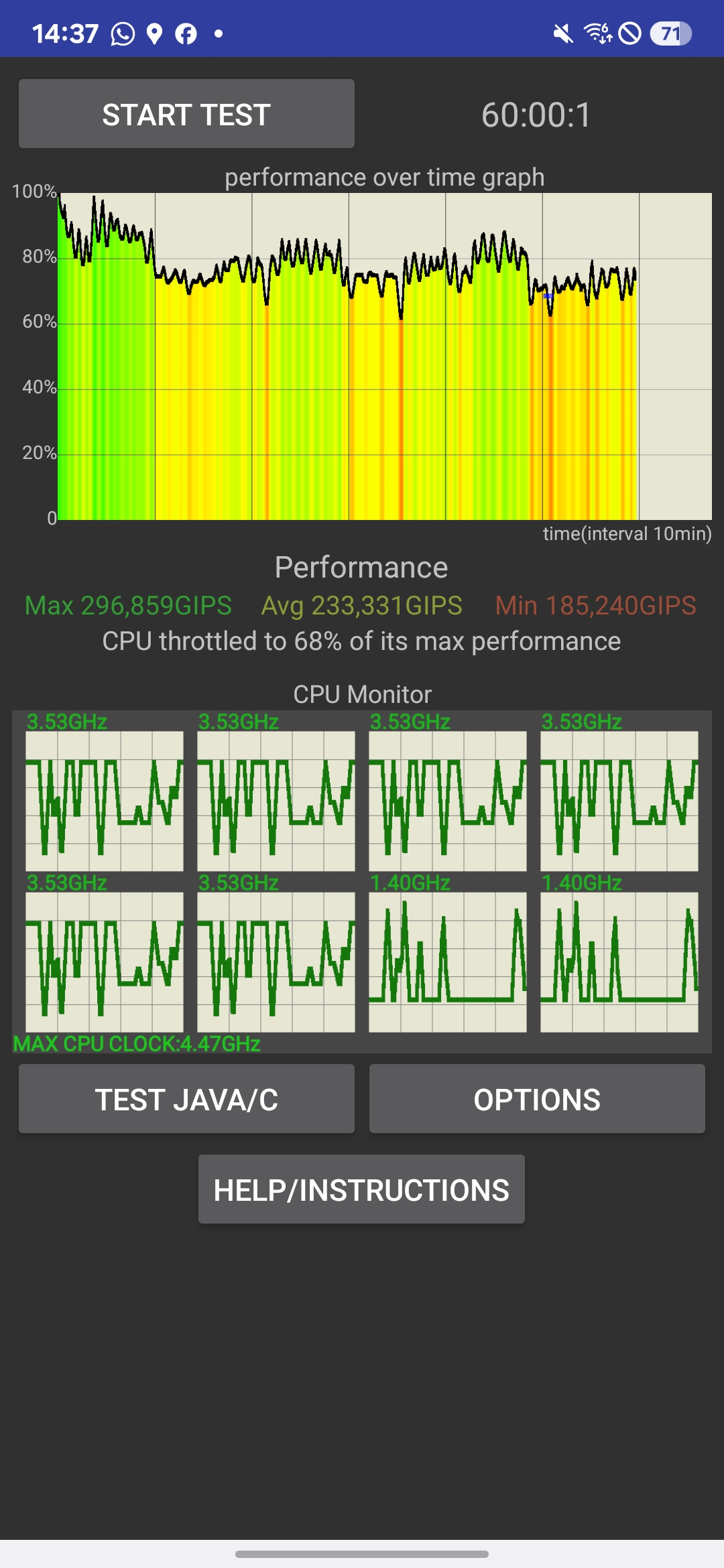
Task: Tap the Max 296,859GIPS value
Action: tap(128, 606)
